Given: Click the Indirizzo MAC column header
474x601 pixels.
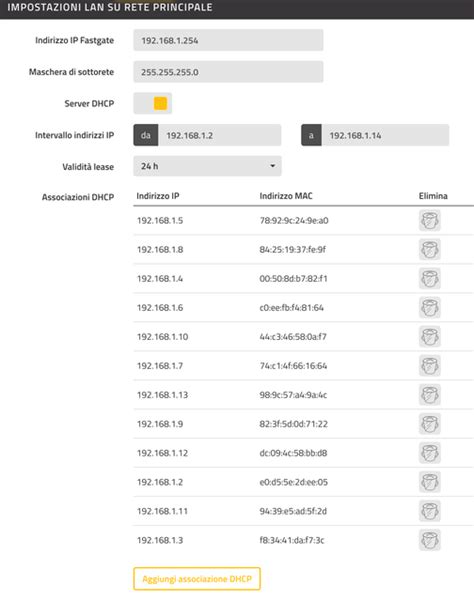Looking at the screenshot, I should coord(286,196).
